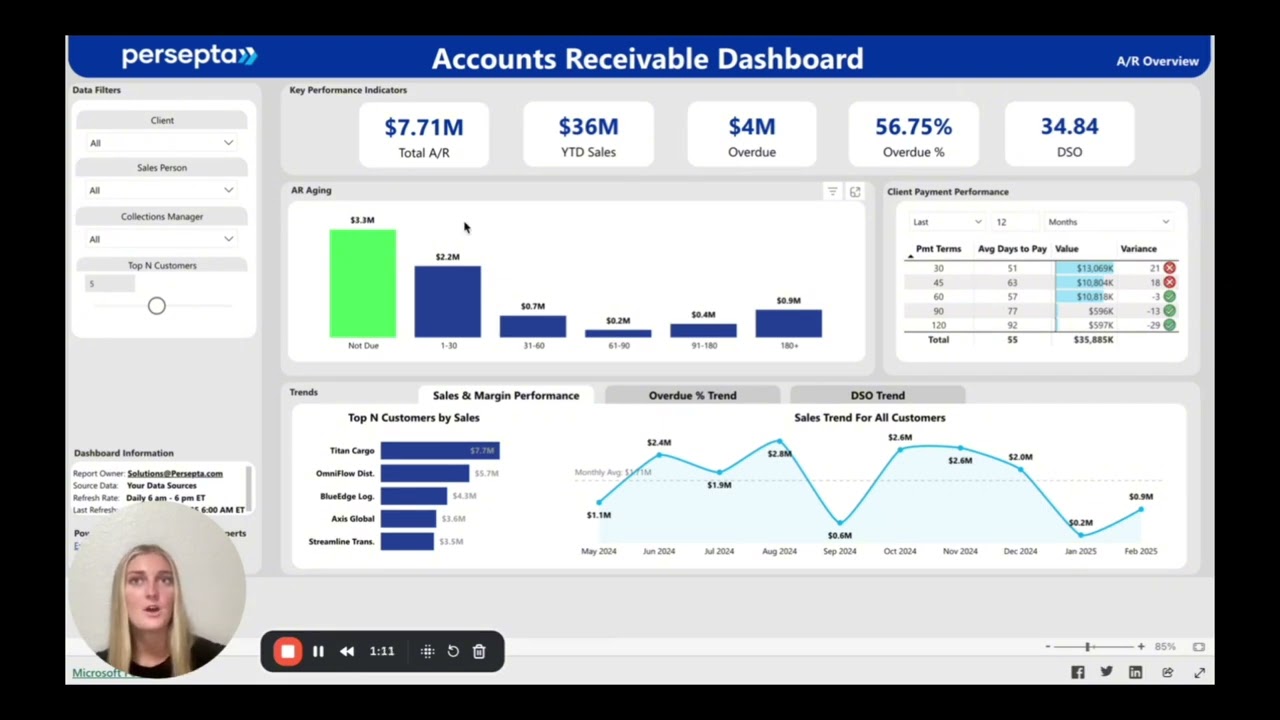Click the Overdue % 56.75% card
The image size is (1280, 720).
pyautogui.click(x=914, y=135)
